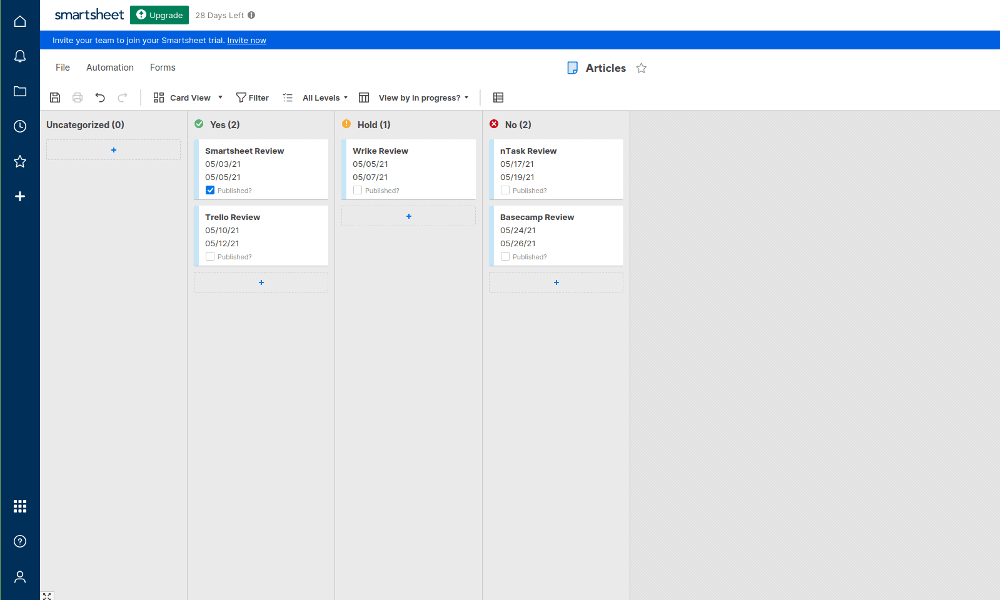This screenshot has width=1000, height=600.
Task: Click date 05/03/21 on Smartsheet Review card
Action: coord(223,164)
